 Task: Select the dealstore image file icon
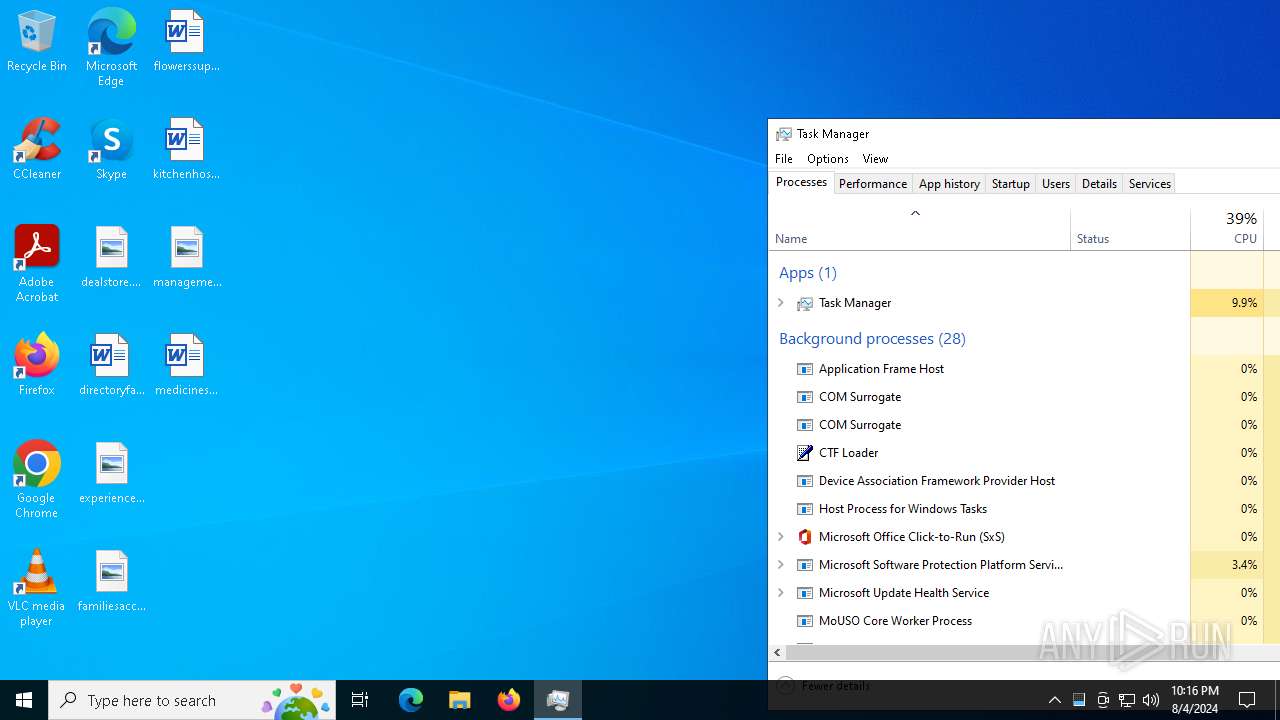click(x=111, y=258)
